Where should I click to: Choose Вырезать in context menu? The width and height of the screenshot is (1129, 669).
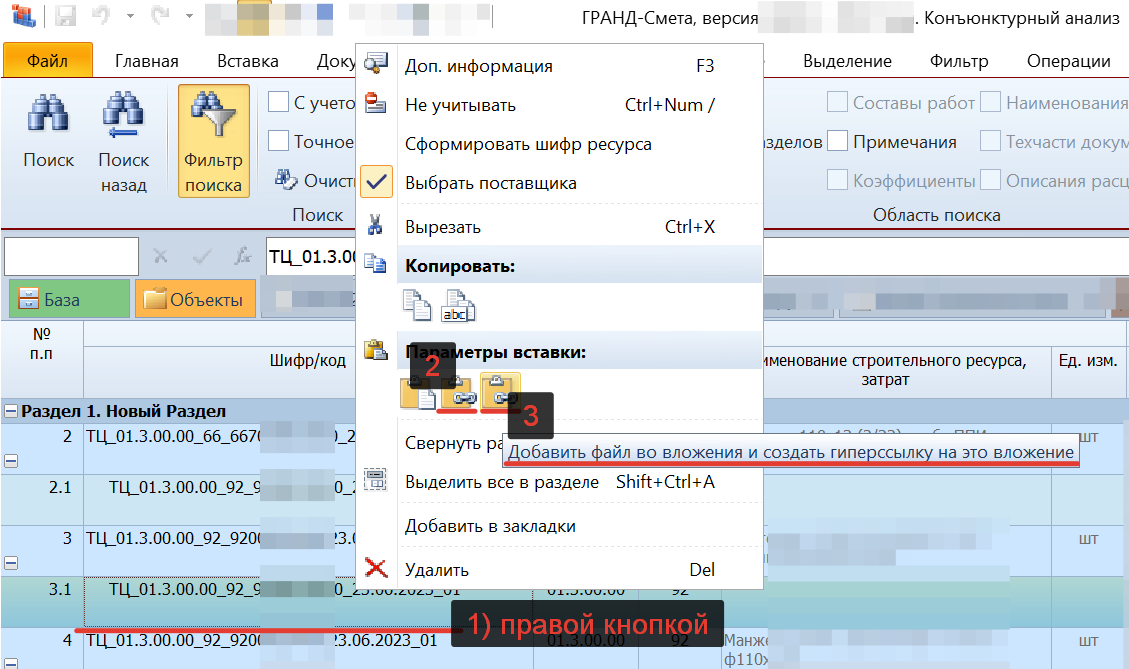tap(559, 226)
